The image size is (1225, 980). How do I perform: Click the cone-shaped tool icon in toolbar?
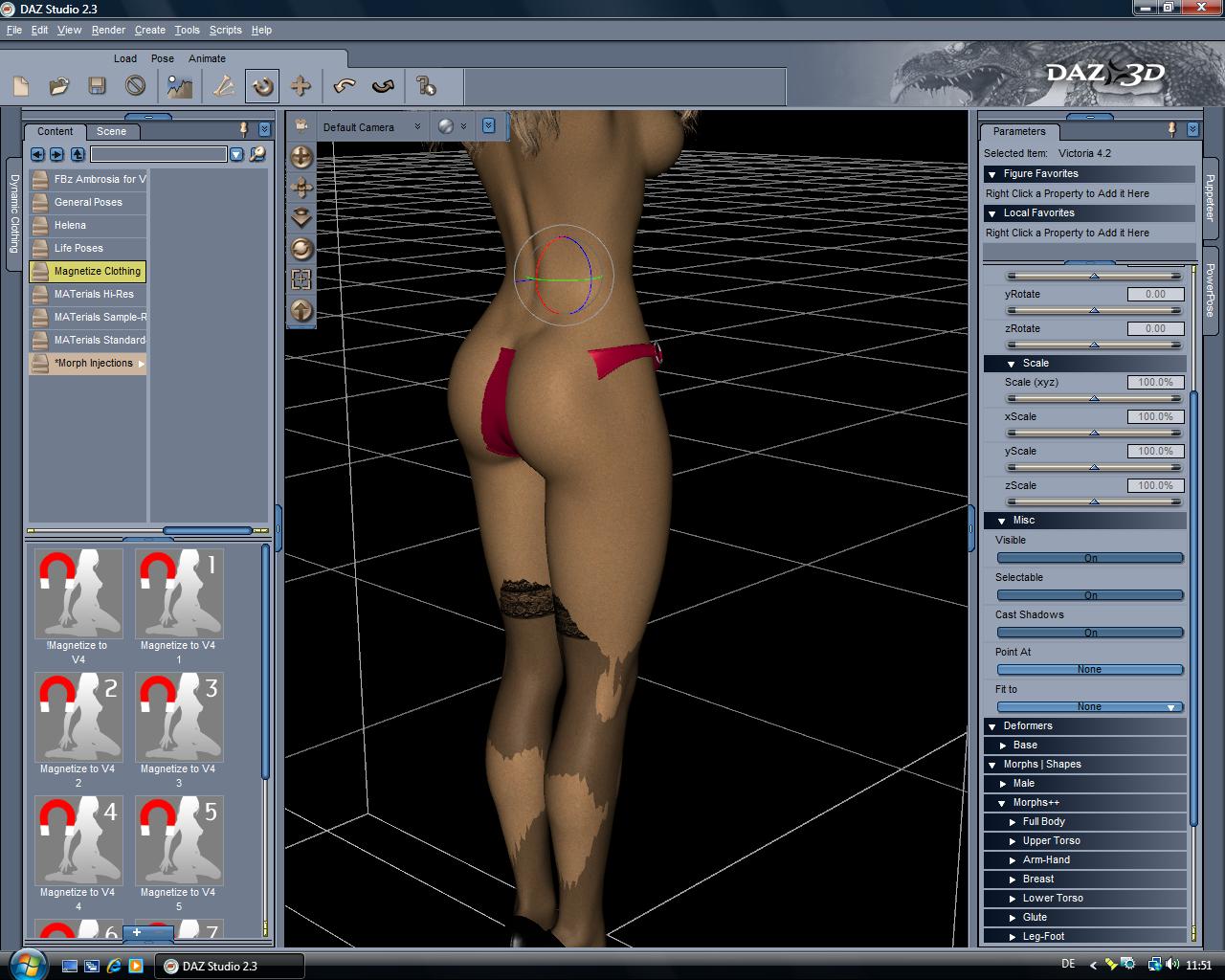(x=224, y=87)
